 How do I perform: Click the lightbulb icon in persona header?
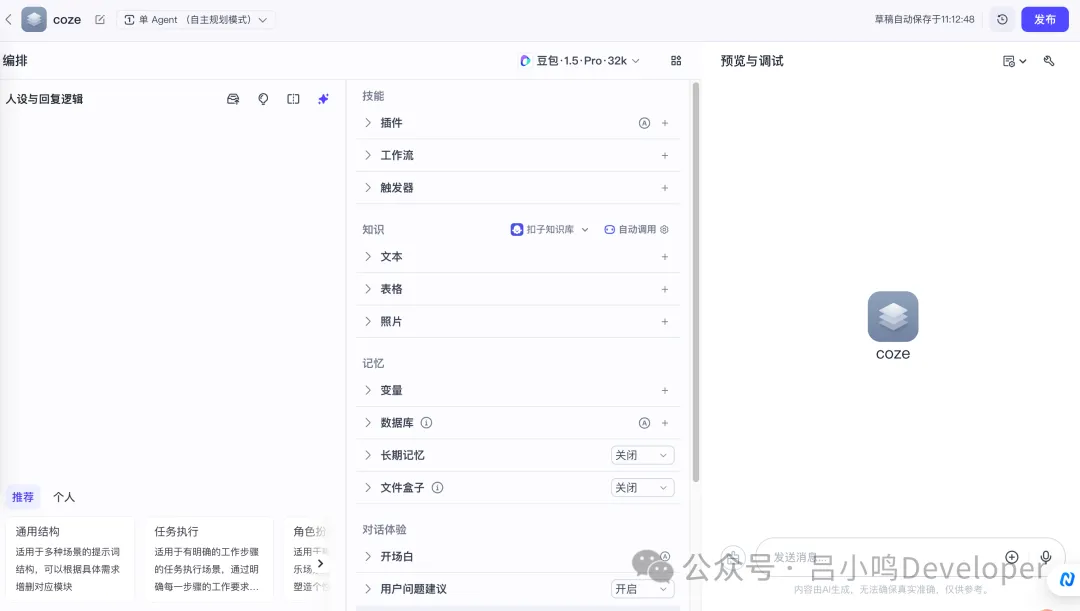coord(263,99)
